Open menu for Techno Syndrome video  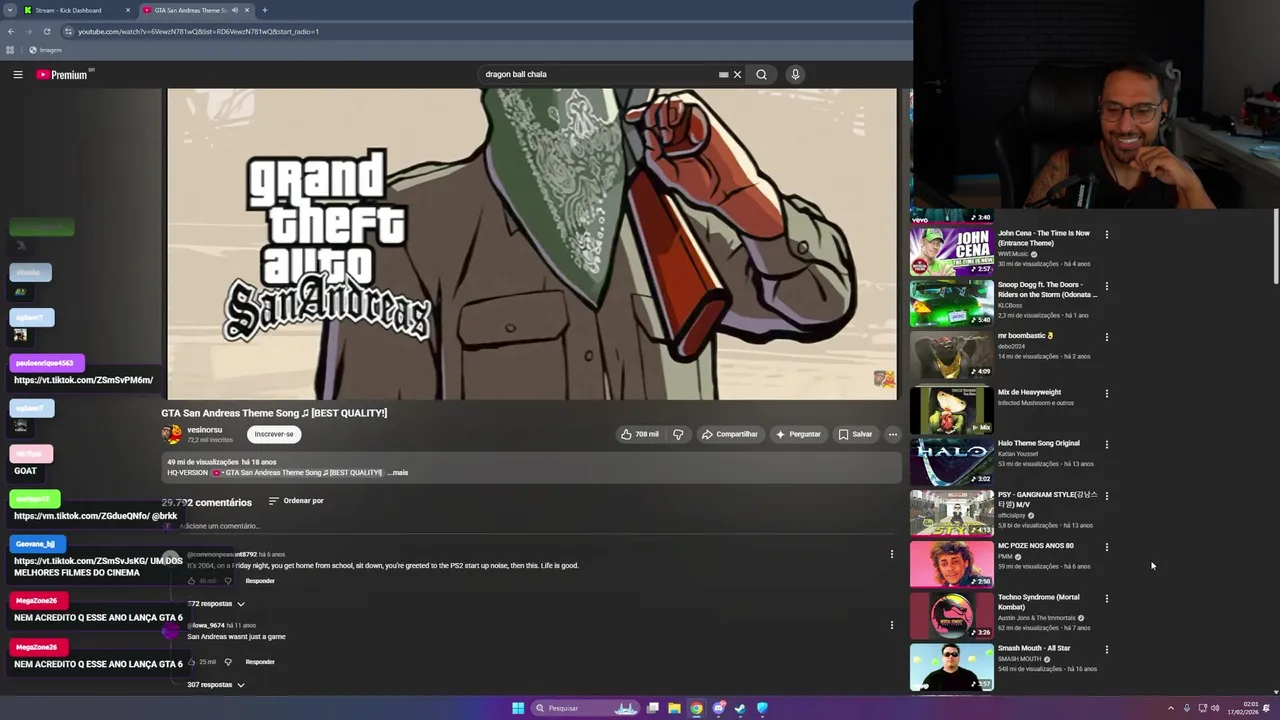tap(1106, 598)
